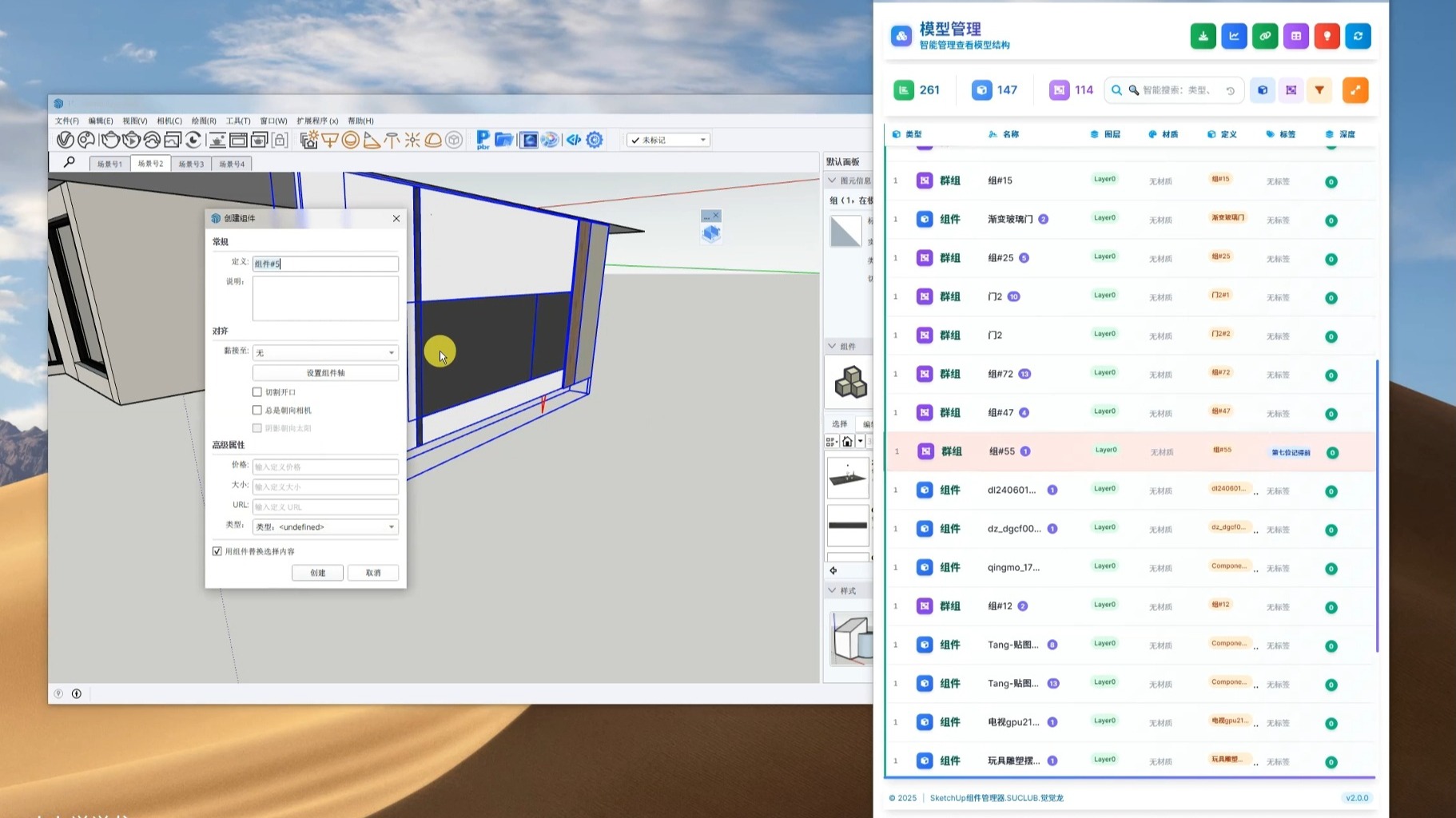Click the blue PBR toolbar icon

[483, 140]
